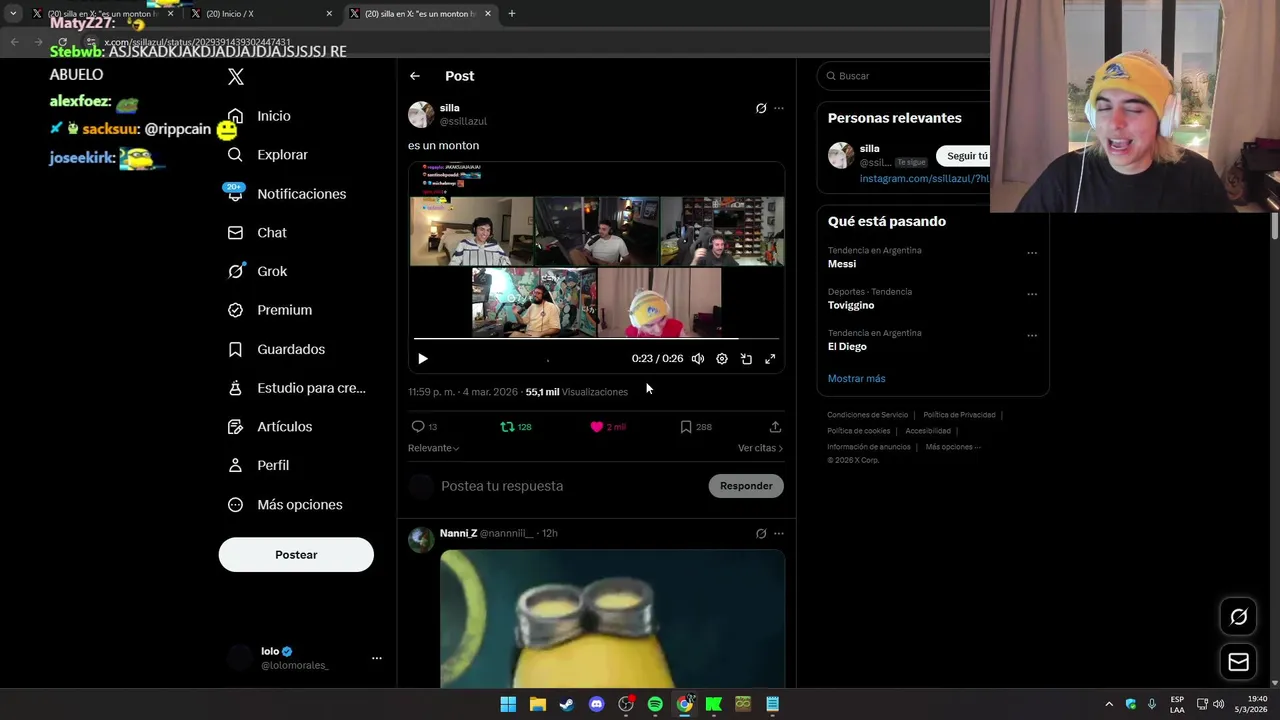Viewport: 1280px width, 720px height.
Task: Switch to Inicio / X browser tab
Action: click(261, 14)
